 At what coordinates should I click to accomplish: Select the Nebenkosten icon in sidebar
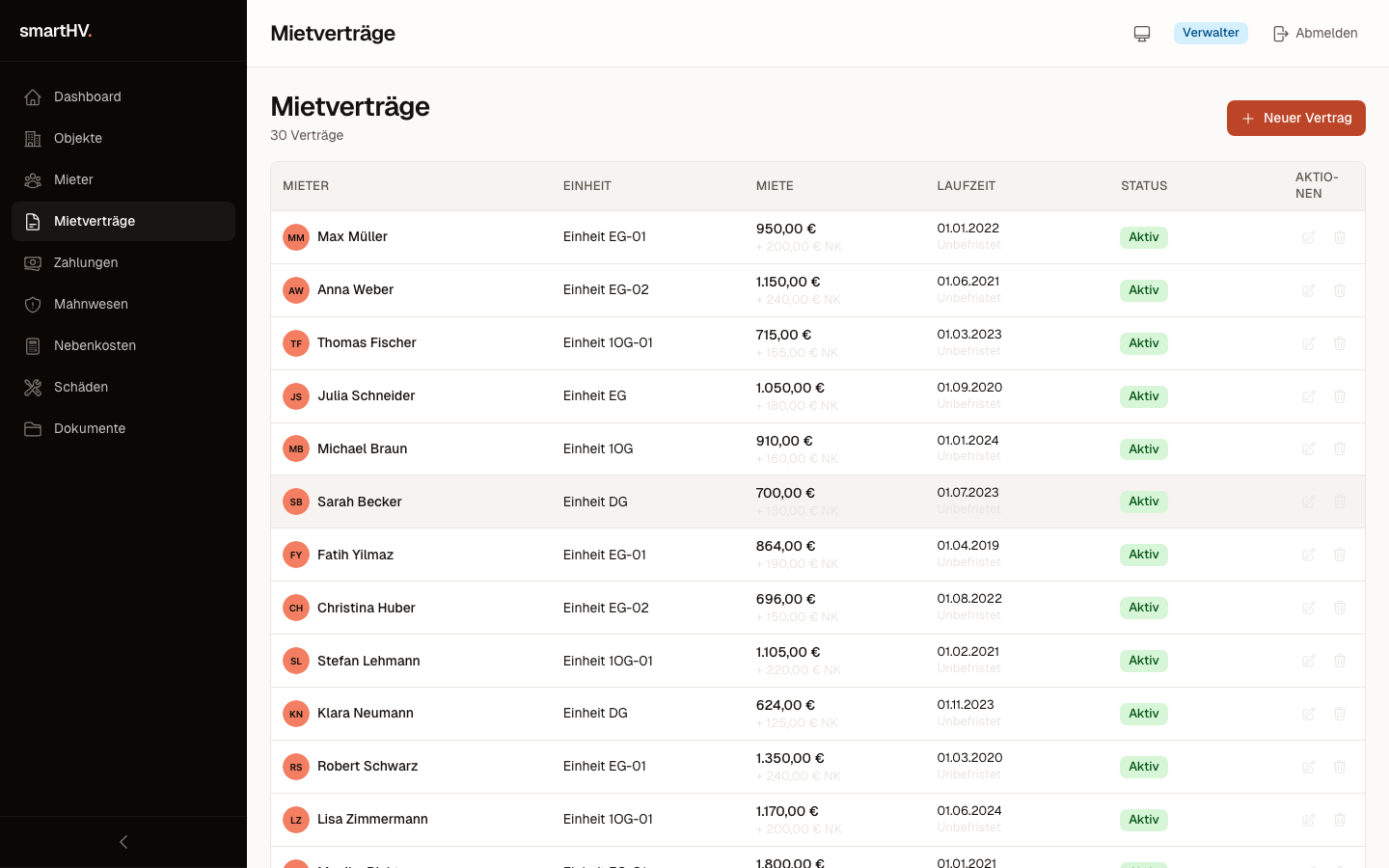coord(32,345)
